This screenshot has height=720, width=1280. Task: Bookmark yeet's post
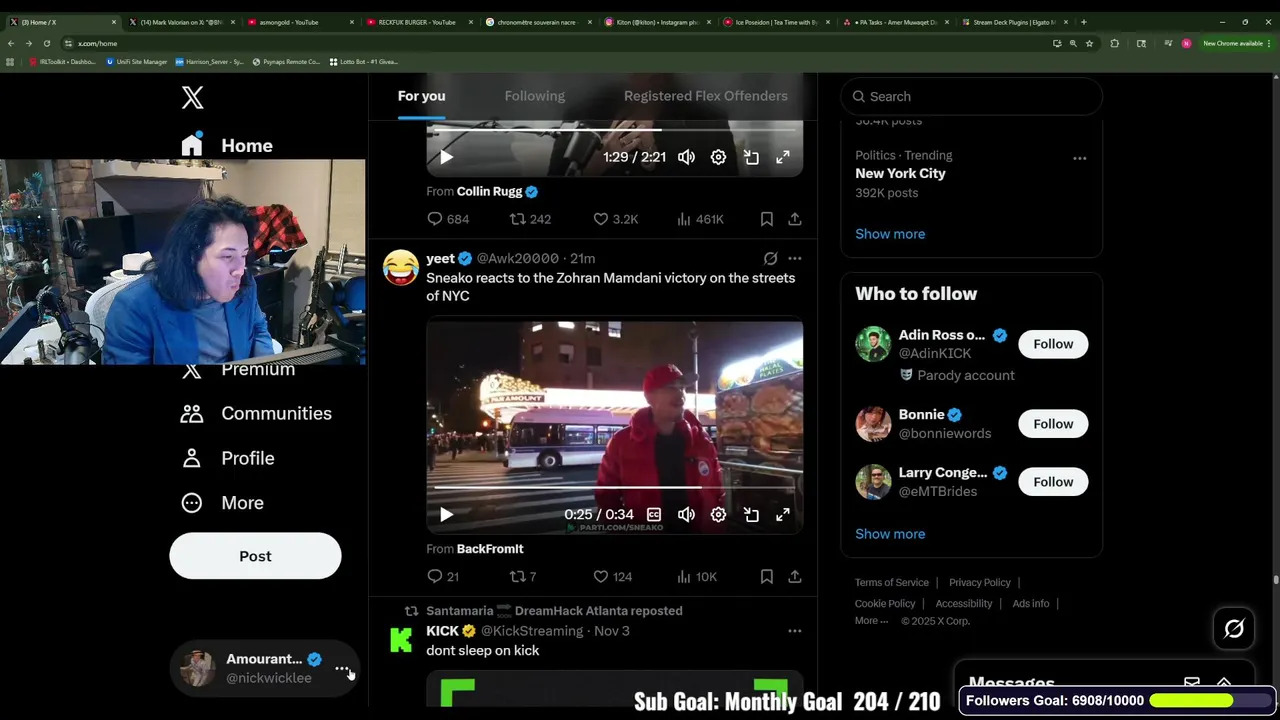click(x=766, y=577)
